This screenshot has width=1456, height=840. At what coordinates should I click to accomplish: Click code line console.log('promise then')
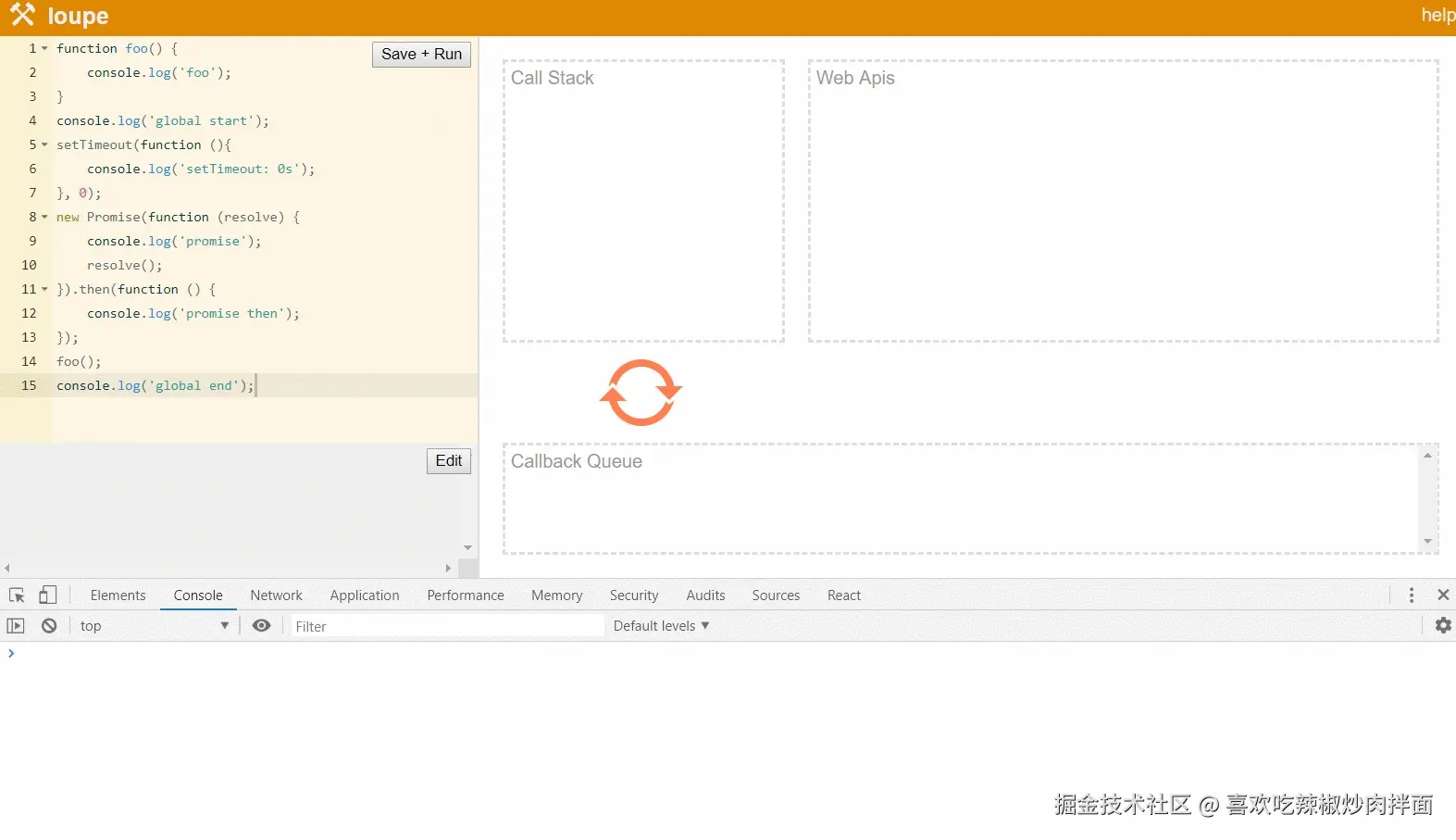click(193, 313)
